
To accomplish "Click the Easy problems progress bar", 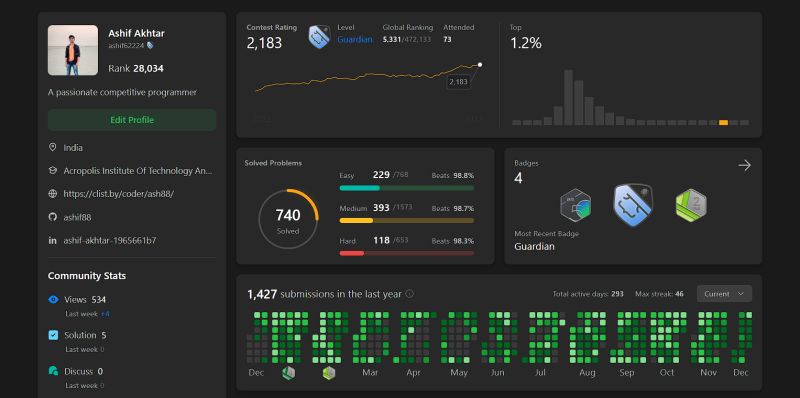I will click(406, 188).
